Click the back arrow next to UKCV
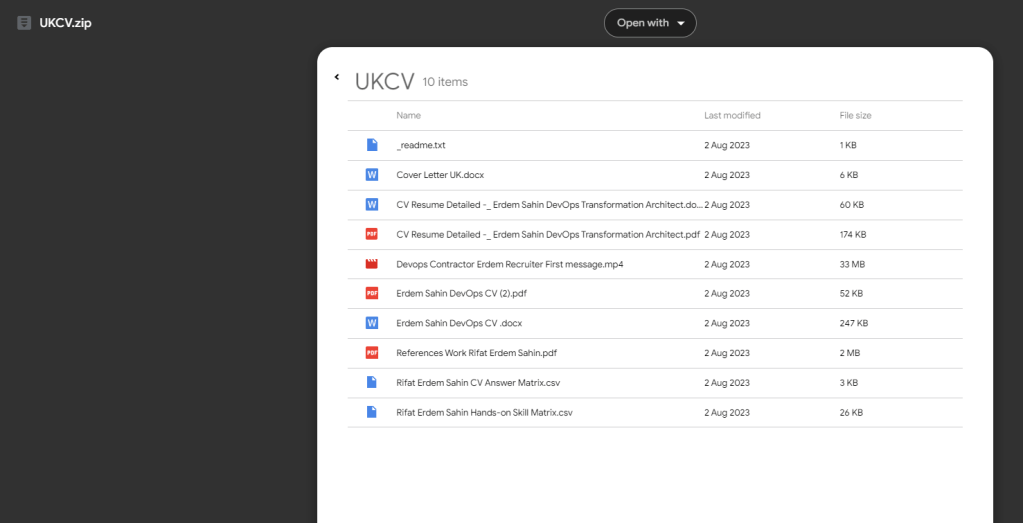This screenshot has height=523, width=1023. click(337, 77)
